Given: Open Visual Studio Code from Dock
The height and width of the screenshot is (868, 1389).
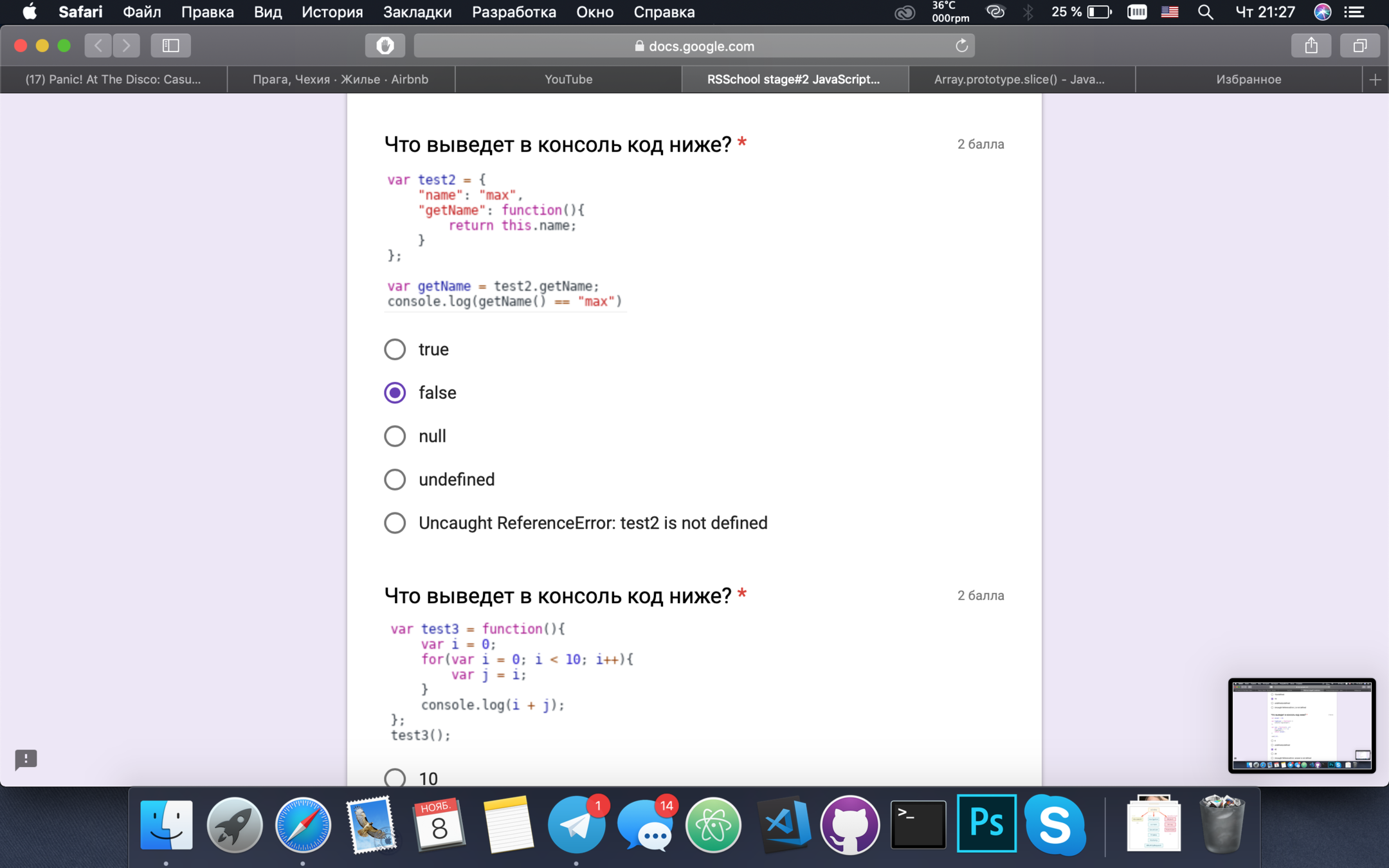Looking at the screenshot, I should (783, 825).
